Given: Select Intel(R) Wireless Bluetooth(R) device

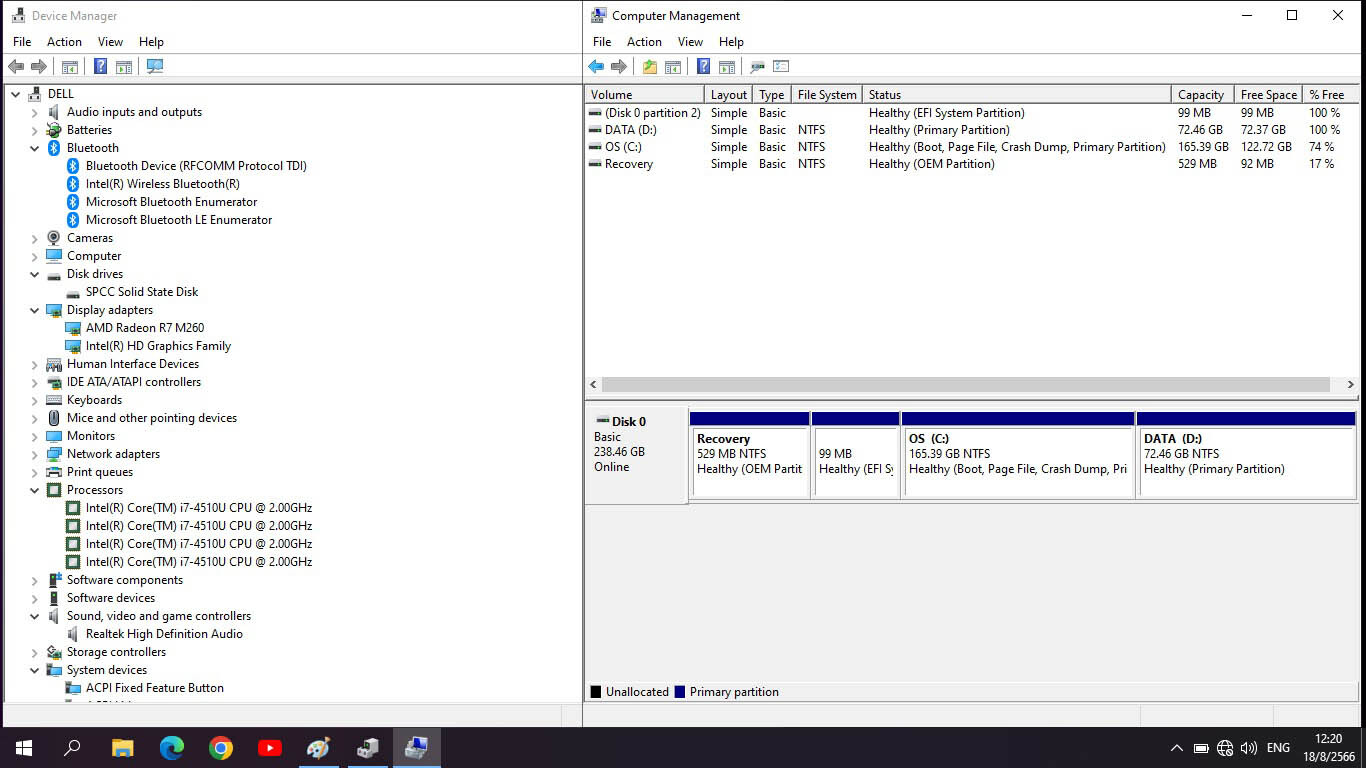Looking at the screenshot, I should 163,184.
